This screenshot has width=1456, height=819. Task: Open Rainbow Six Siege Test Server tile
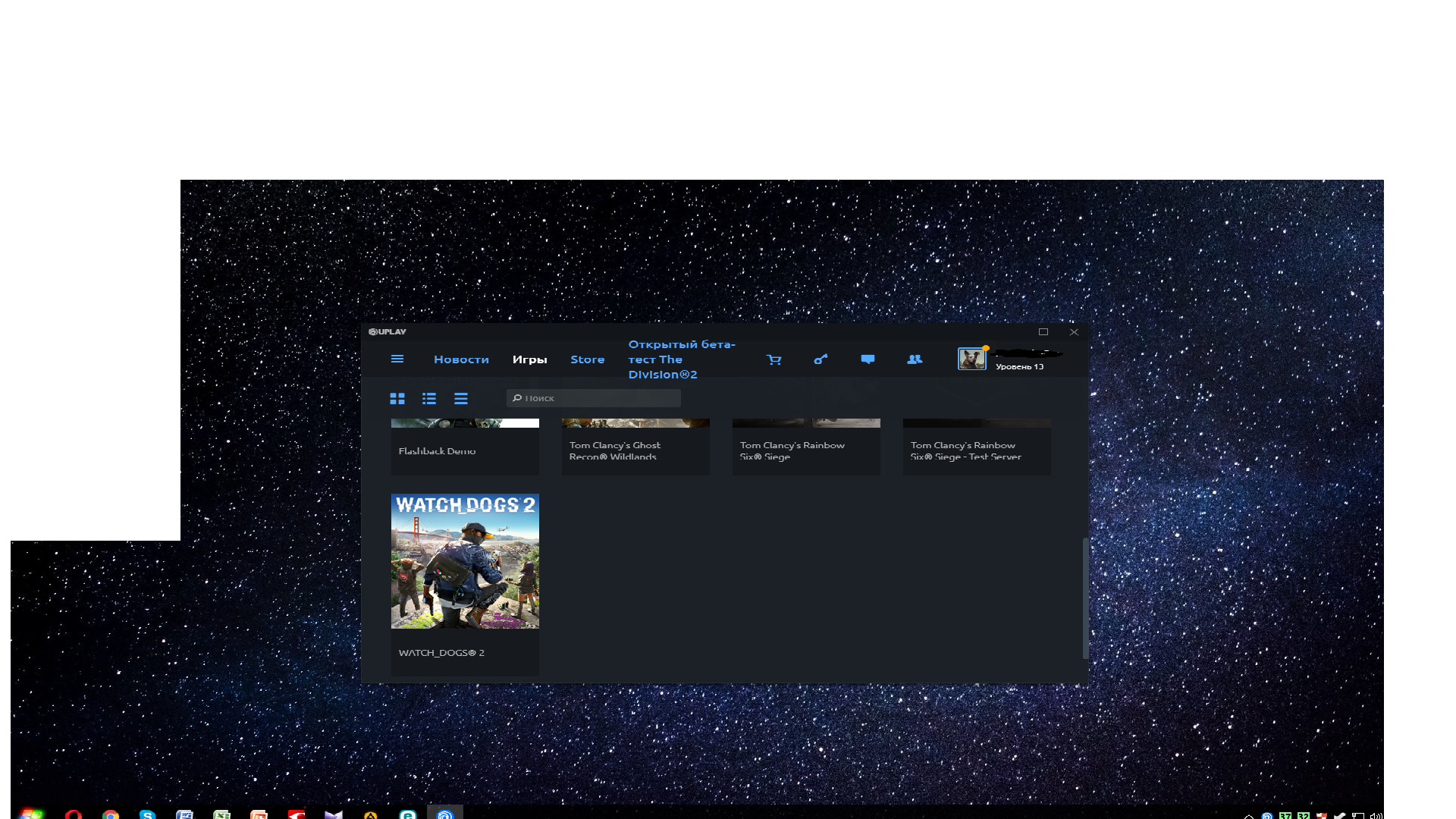[x=977, y=450]
